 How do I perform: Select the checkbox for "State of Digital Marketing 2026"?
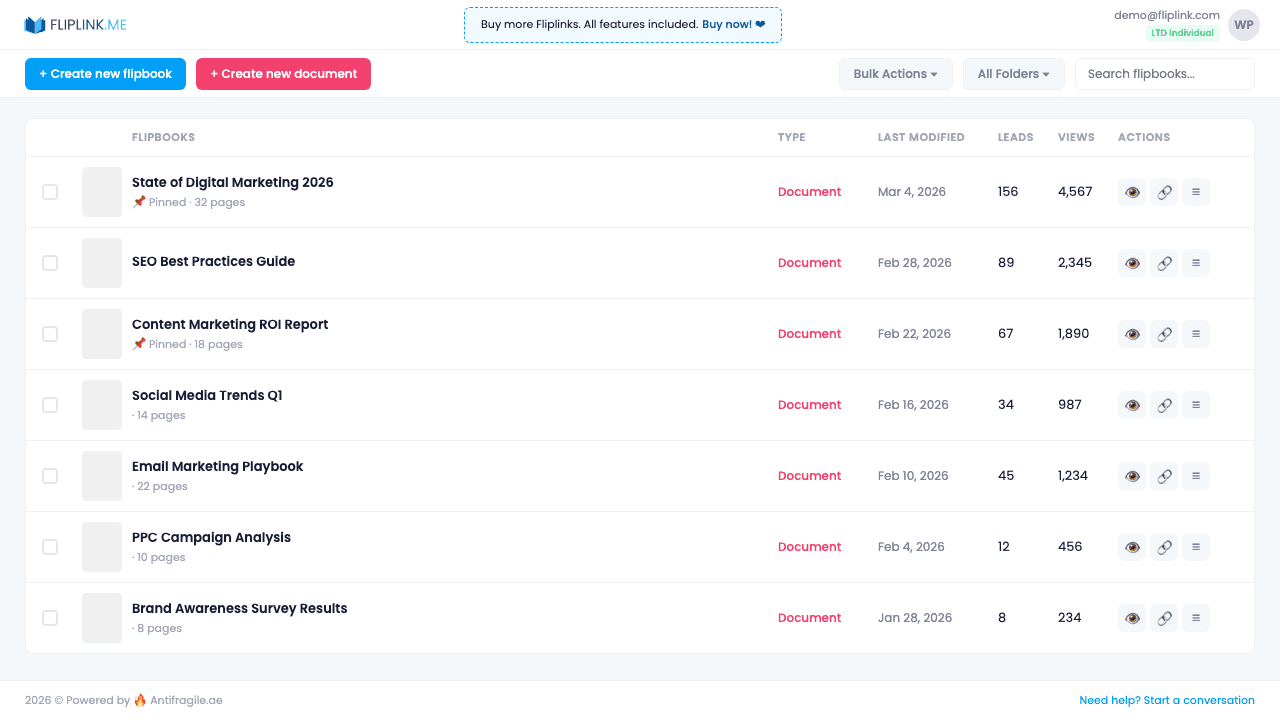pos(50,191)
